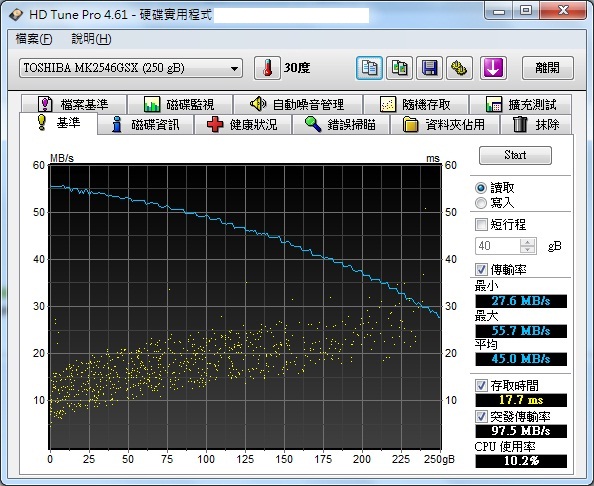Open the 錯誤掃瞄 magnifier tab
This screenshot has width=594, height=486.
pos(341,124)
